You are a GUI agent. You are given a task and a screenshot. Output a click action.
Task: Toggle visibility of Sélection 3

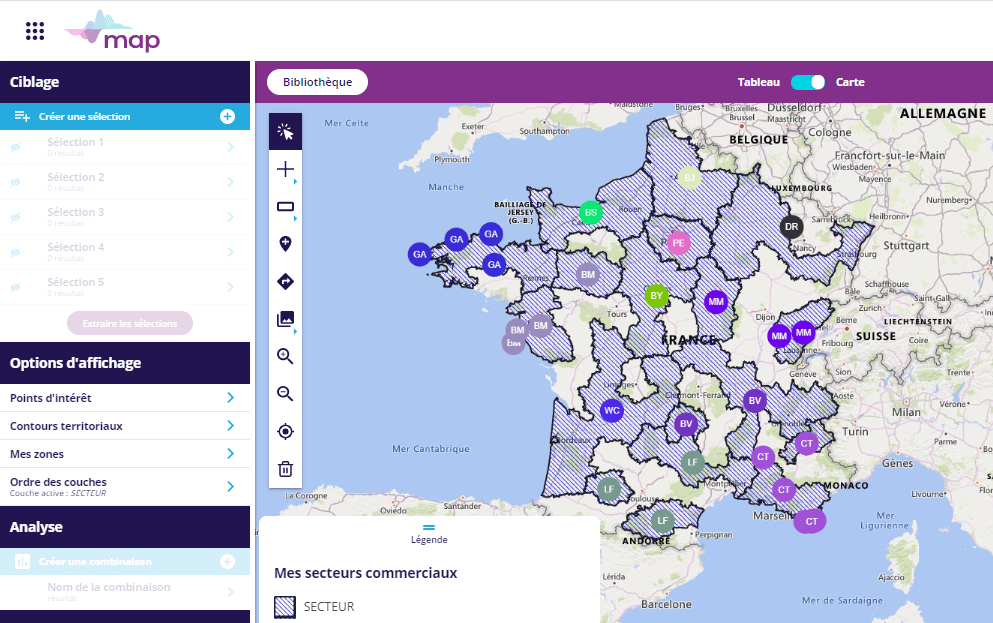tap(16, 217)
